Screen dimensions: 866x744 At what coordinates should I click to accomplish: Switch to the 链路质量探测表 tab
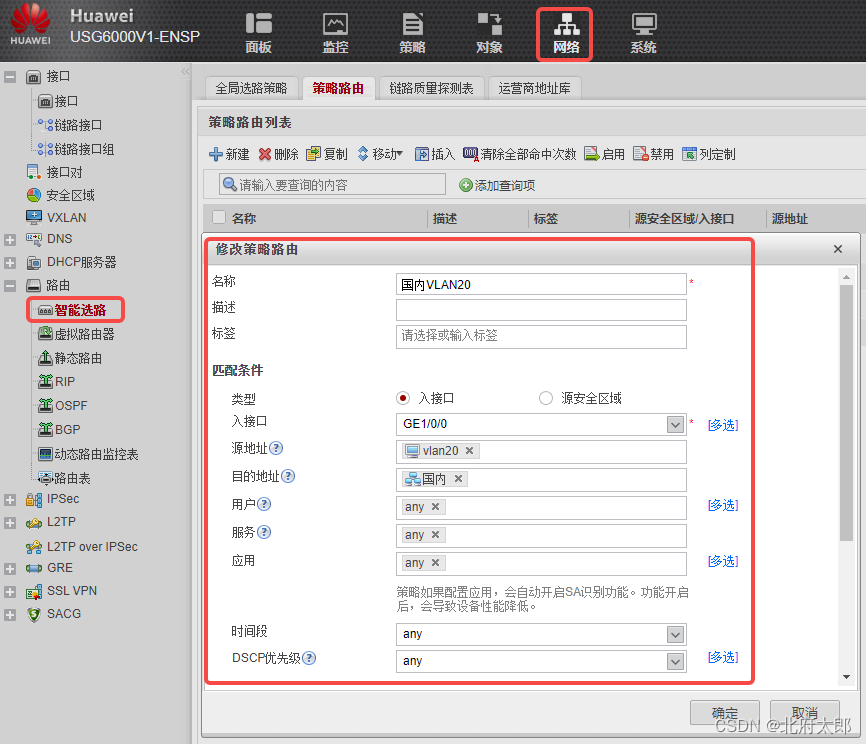pos(431,88)
